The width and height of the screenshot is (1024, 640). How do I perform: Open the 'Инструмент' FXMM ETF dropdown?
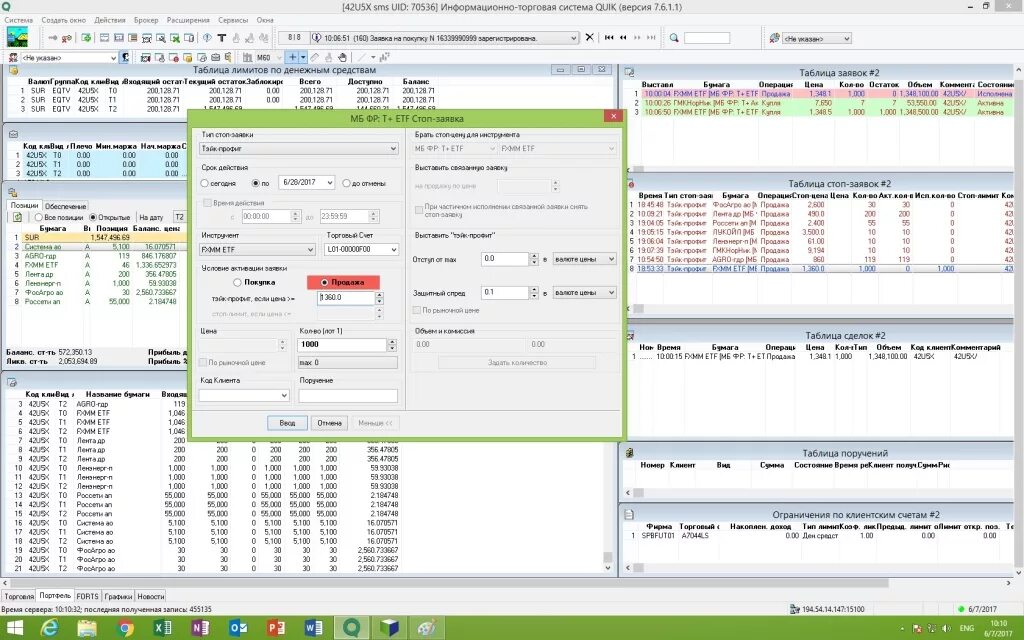pos(257,249)
